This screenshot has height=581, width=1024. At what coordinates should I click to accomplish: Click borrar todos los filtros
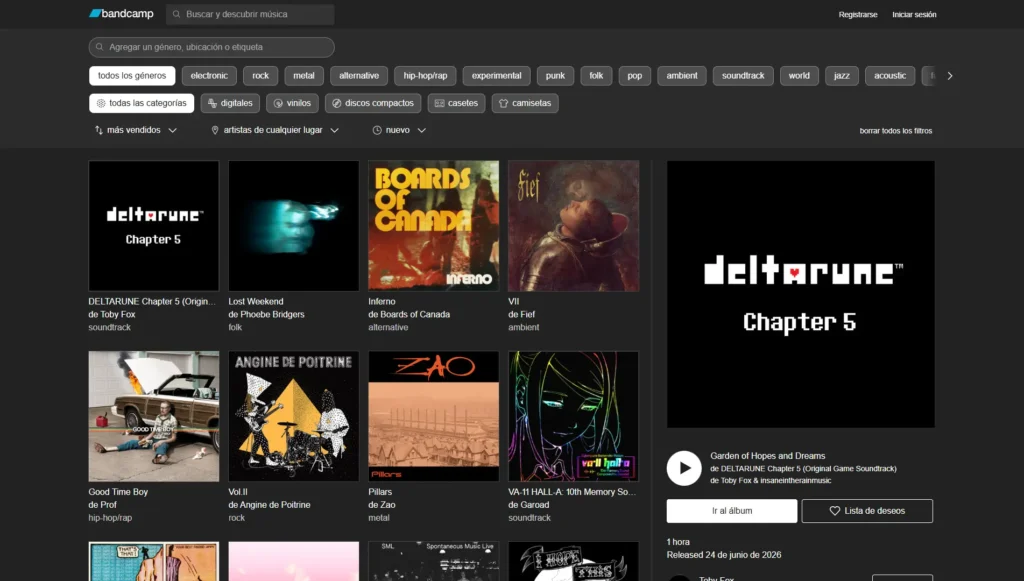[895, 131]
